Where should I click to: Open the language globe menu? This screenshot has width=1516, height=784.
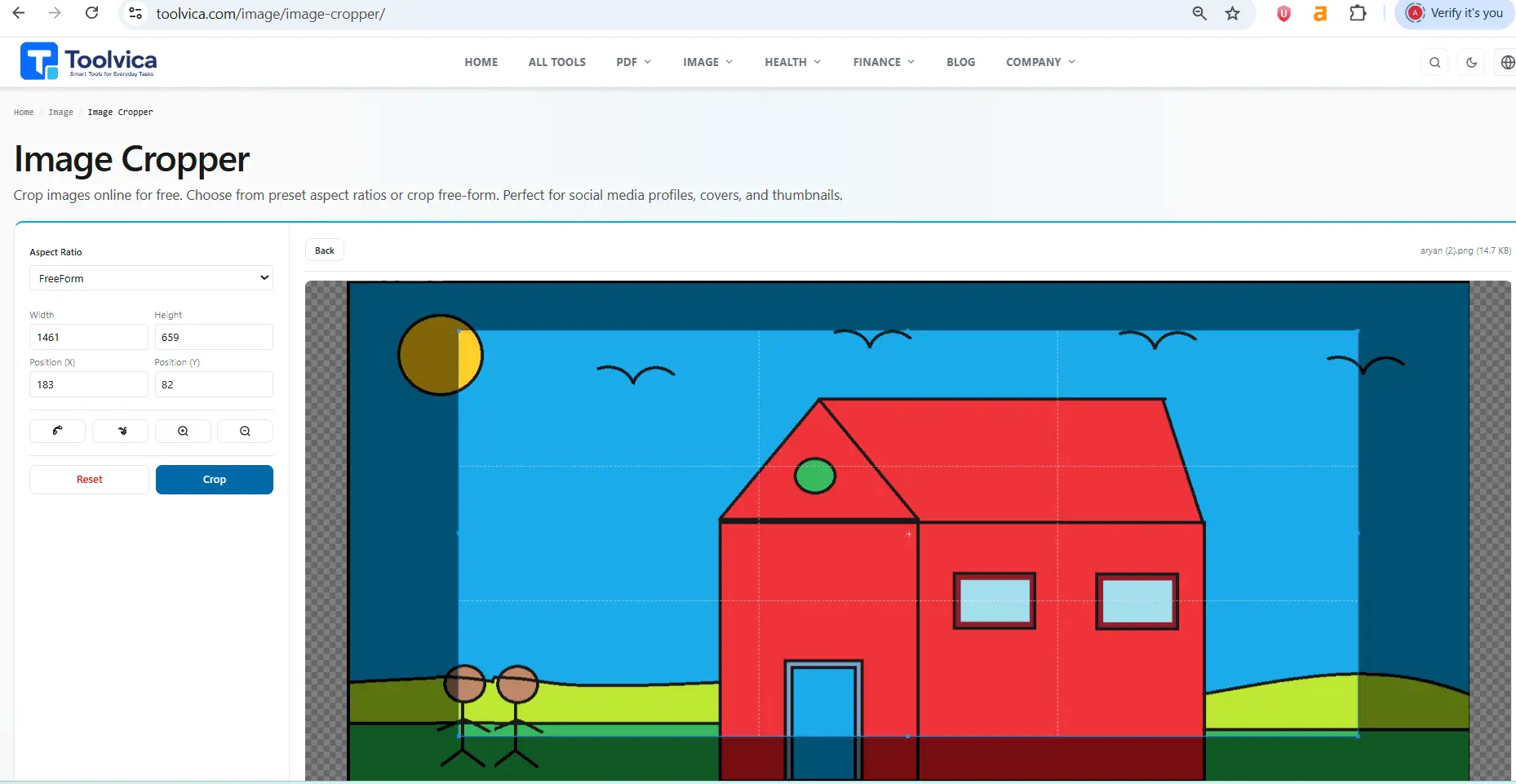(1507, 62)
